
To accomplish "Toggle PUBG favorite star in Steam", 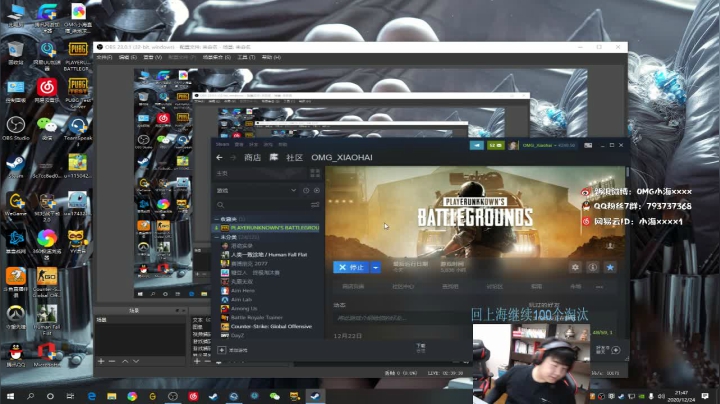I will (610, 267).
